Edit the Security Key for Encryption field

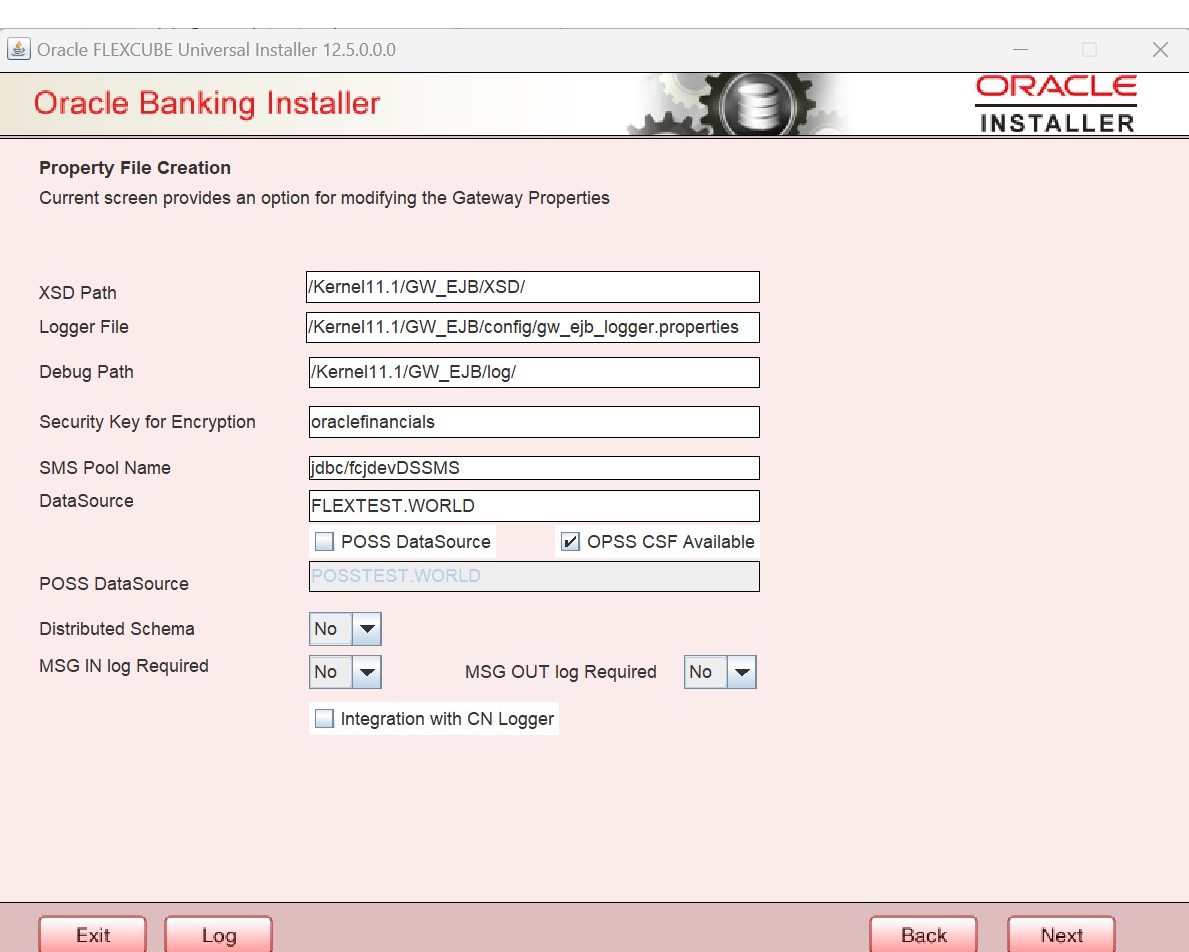coord(534,422)
